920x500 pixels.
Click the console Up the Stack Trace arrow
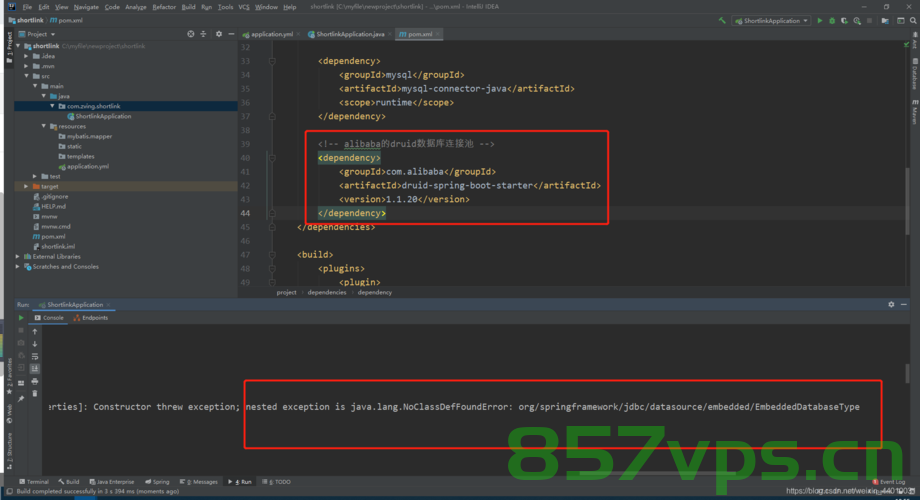point(35,331)
